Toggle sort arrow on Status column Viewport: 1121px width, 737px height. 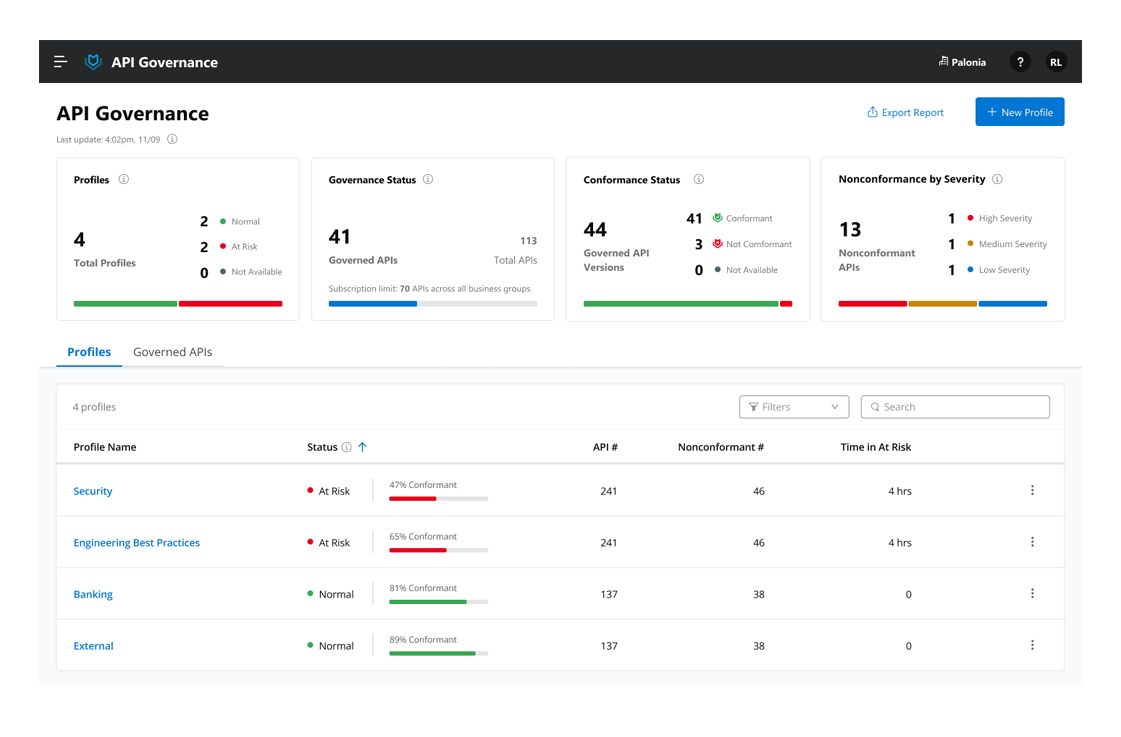click(362, 447)
